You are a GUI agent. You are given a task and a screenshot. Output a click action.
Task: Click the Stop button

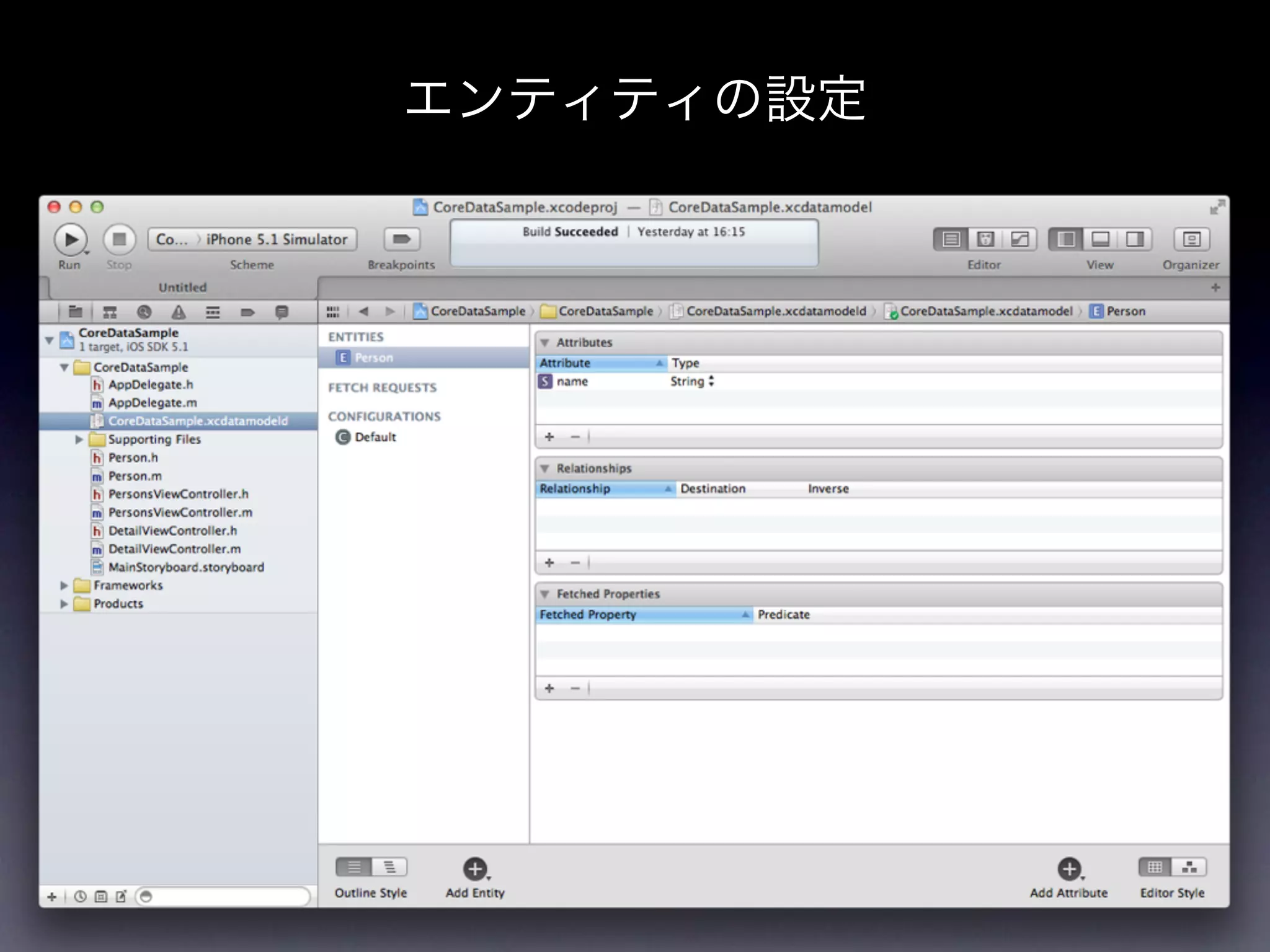click(x=119, y=239)
